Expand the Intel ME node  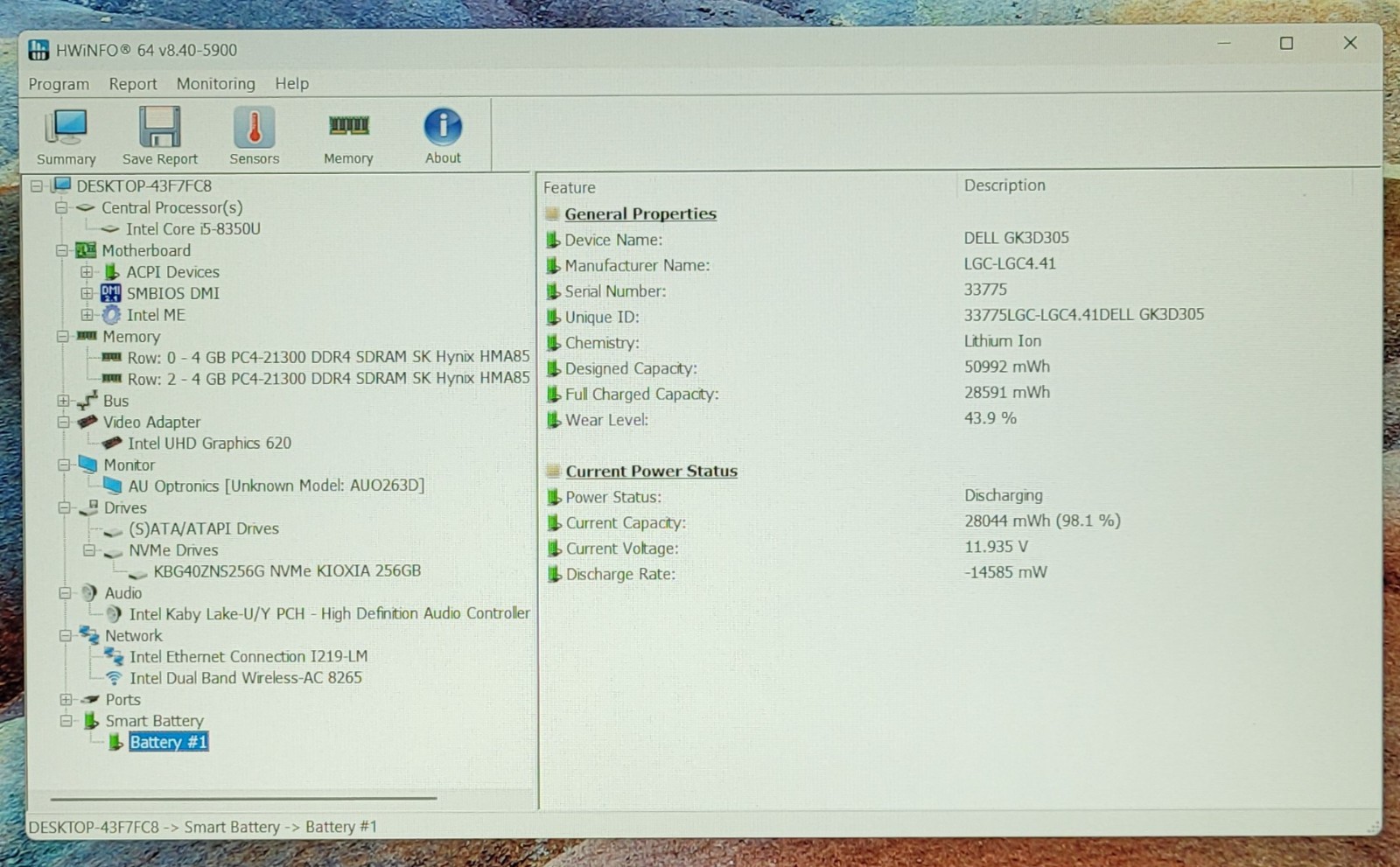click(x=86, y=315)
